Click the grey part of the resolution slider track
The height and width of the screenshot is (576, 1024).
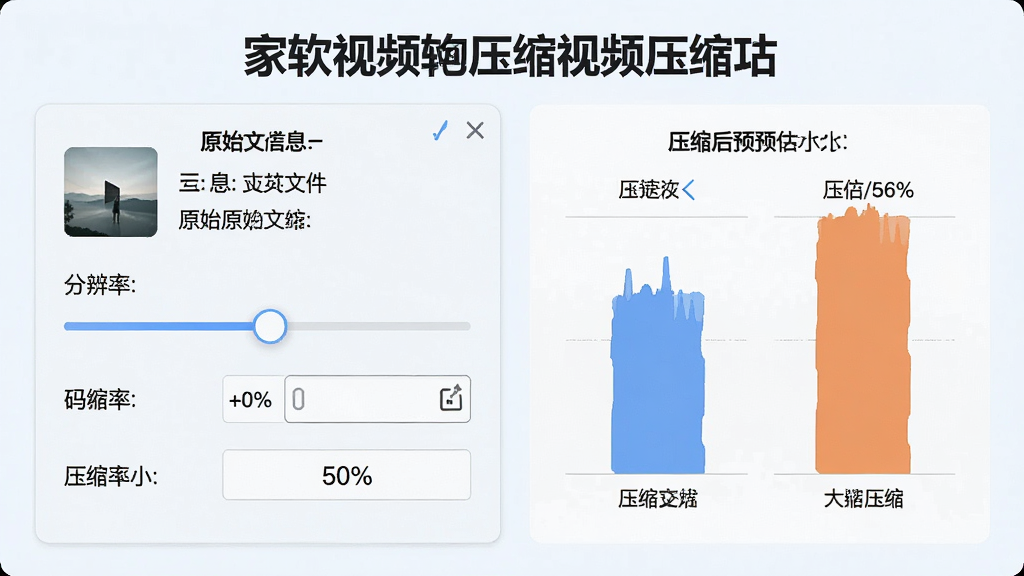click(379, 326)
